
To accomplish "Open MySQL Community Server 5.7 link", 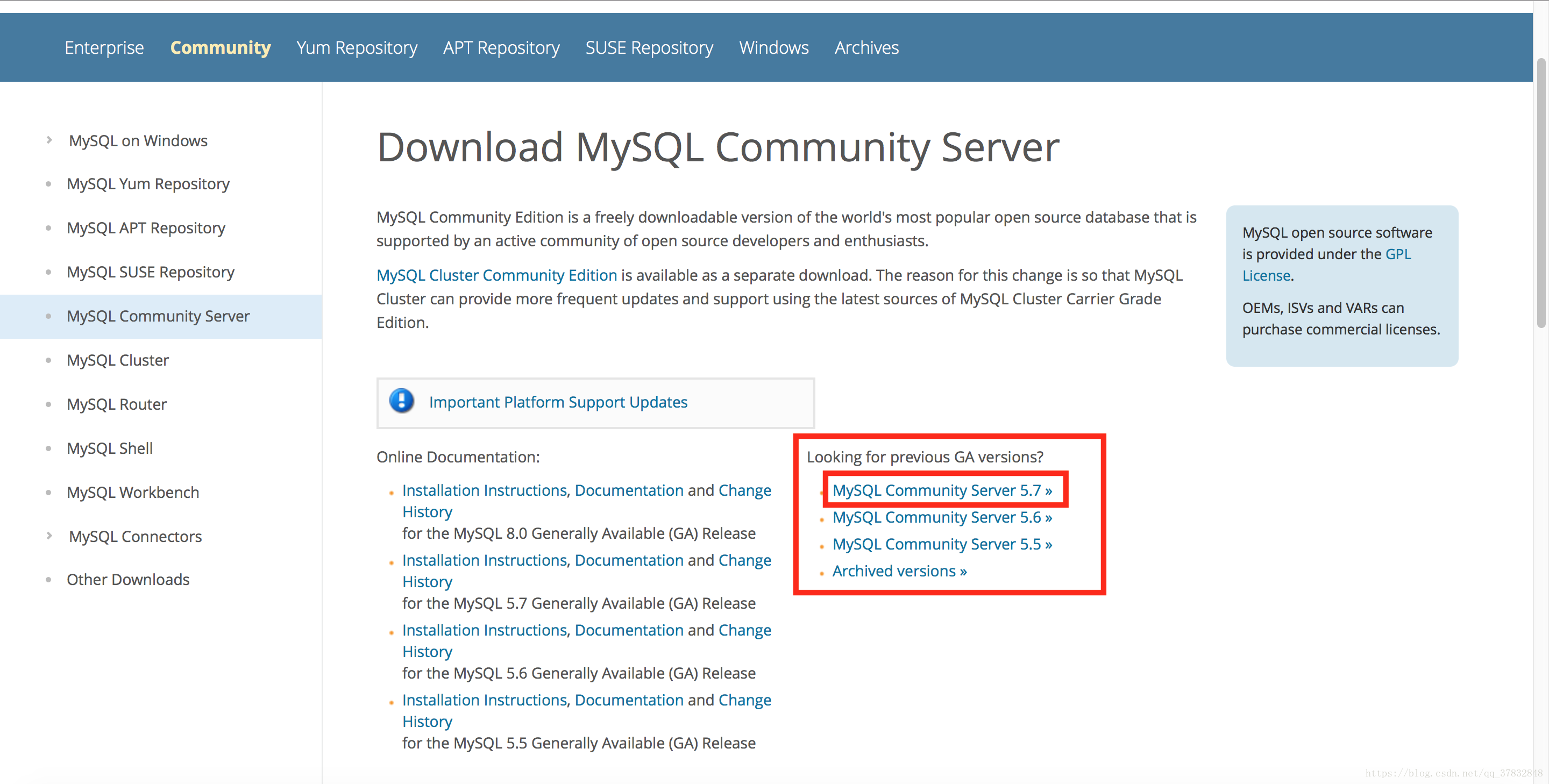I will 942,490.
